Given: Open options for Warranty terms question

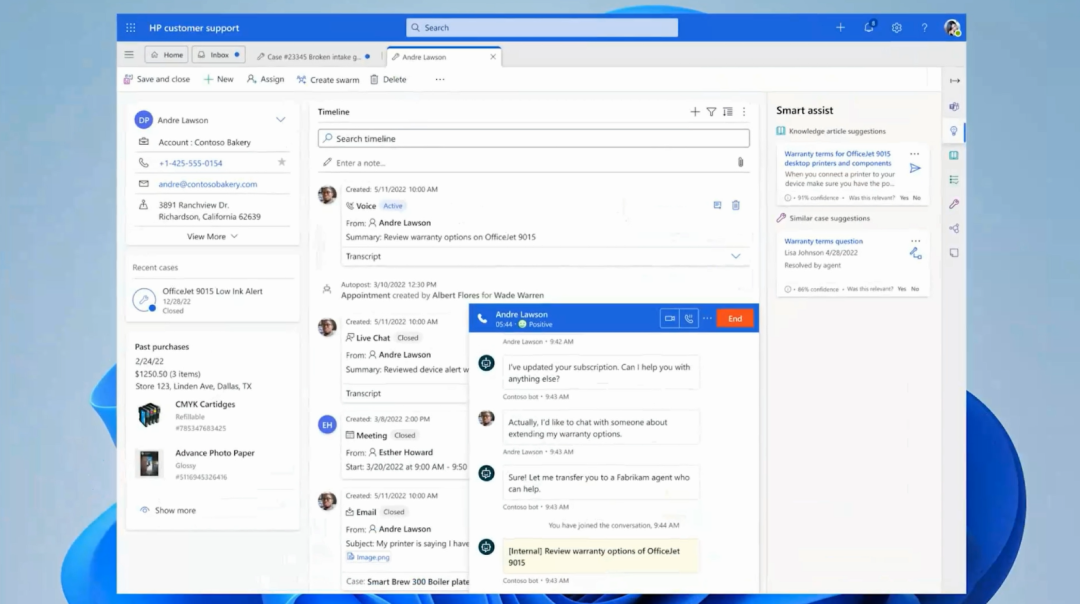Looking at the screenshot, I should [915, 241].
